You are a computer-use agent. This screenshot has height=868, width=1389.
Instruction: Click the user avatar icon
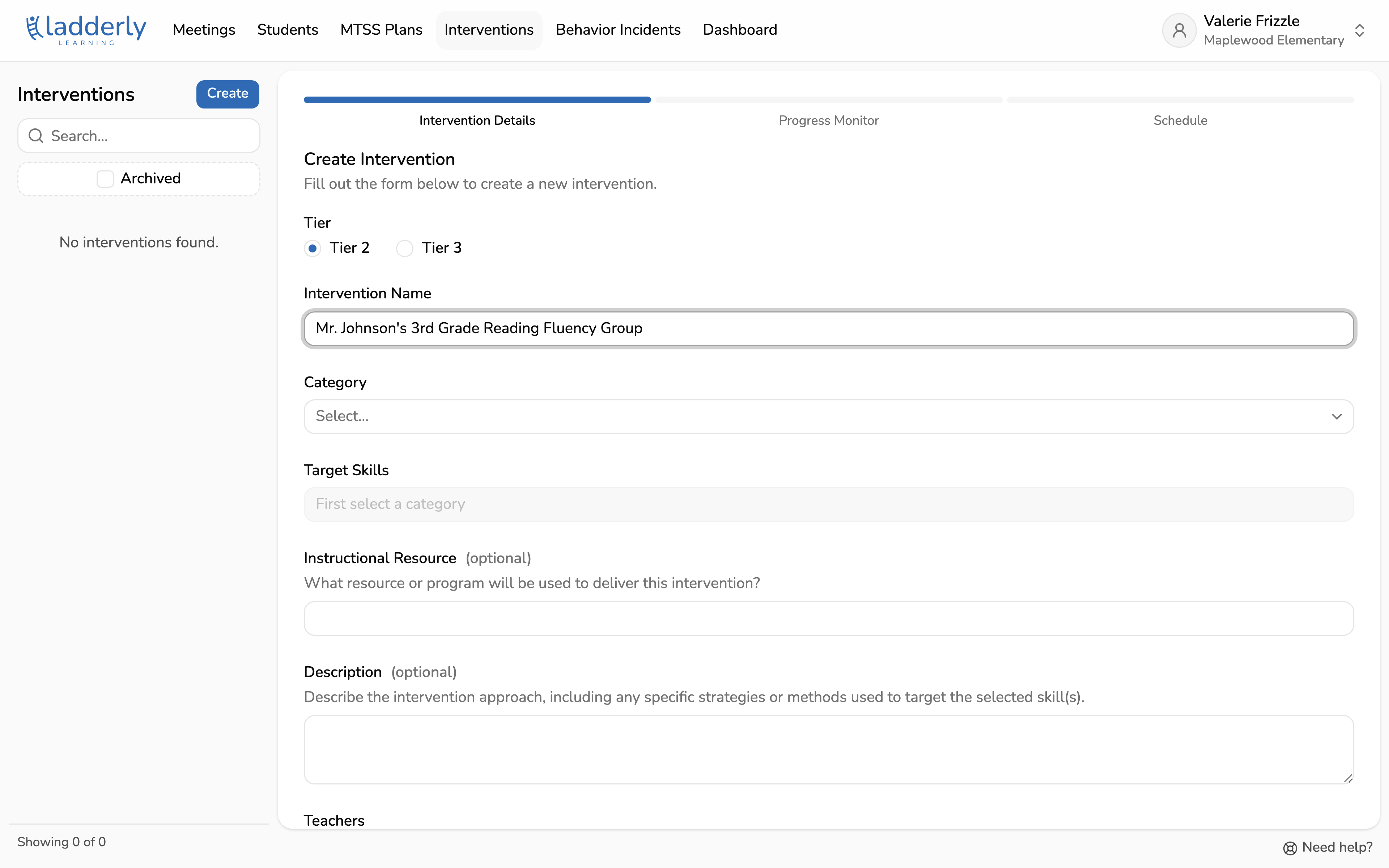tap(1179, 30)
